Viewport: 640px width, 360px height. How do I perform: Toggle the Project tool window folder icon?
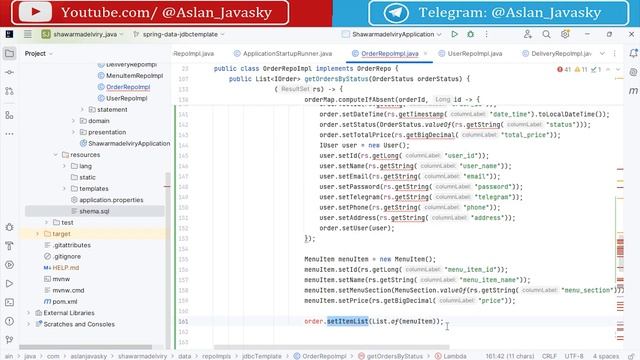[9, 53]
